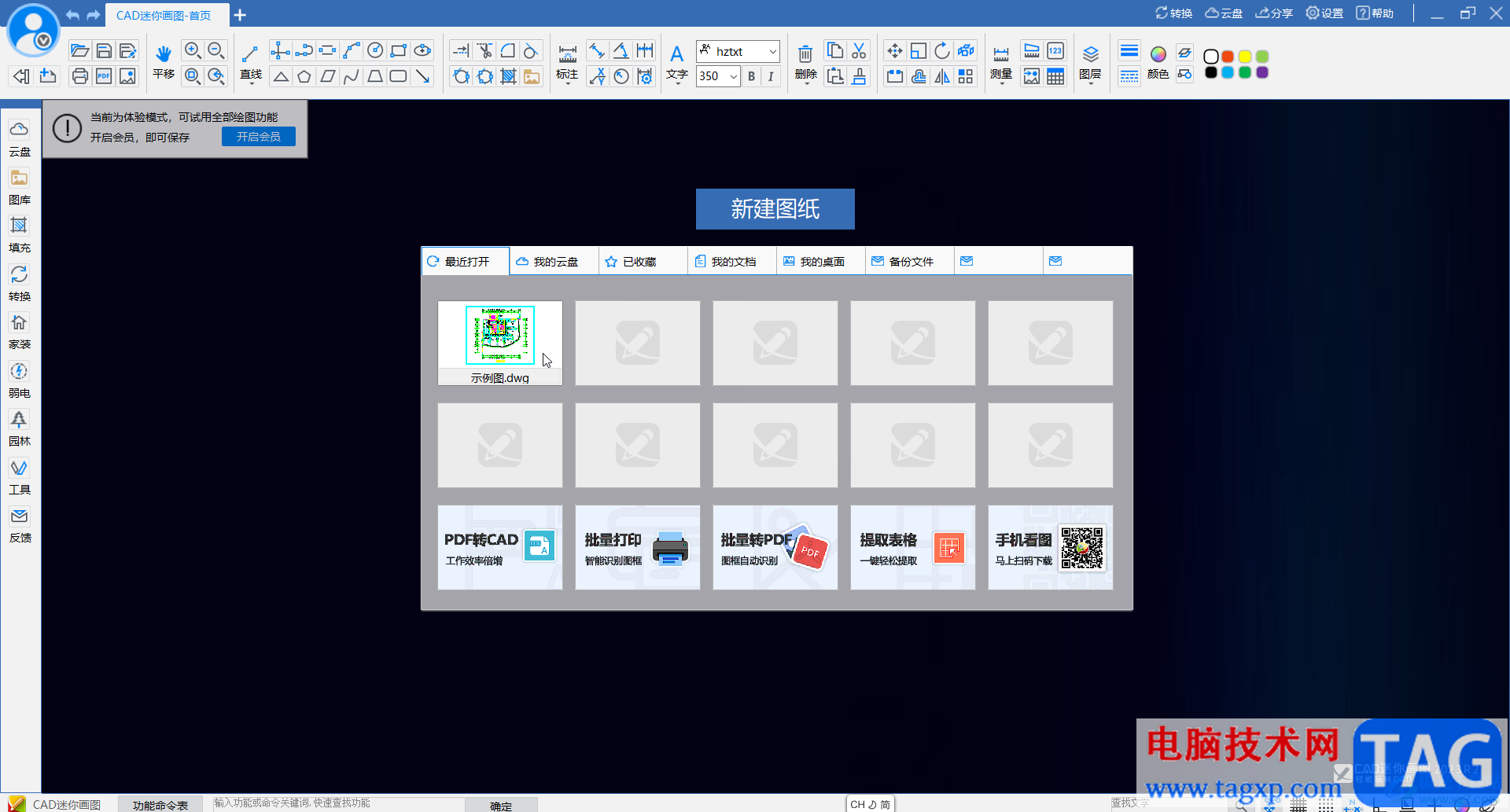The height and width of the screenshot is (812, 1510).
Task: Click the 新建图纸 button
Action: 775,209
